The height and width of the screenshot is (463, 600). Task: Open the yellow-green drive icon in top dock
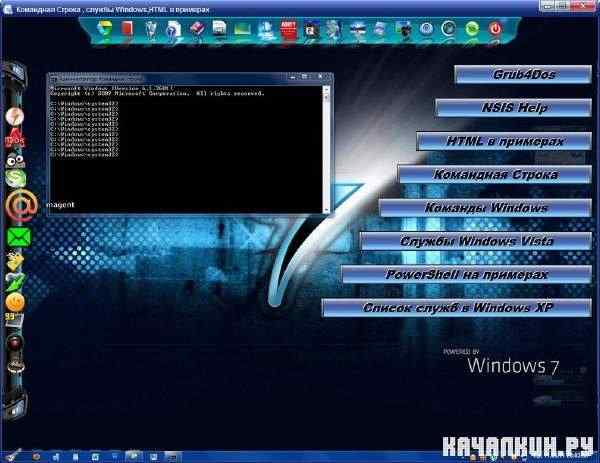click(x=104, y=29)
